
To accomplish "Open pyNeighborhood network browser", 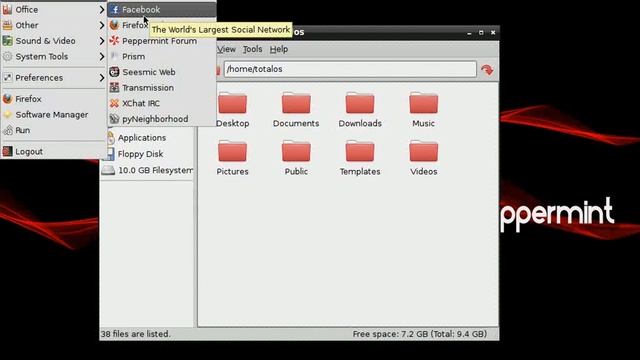I will [x=162, y=119].
